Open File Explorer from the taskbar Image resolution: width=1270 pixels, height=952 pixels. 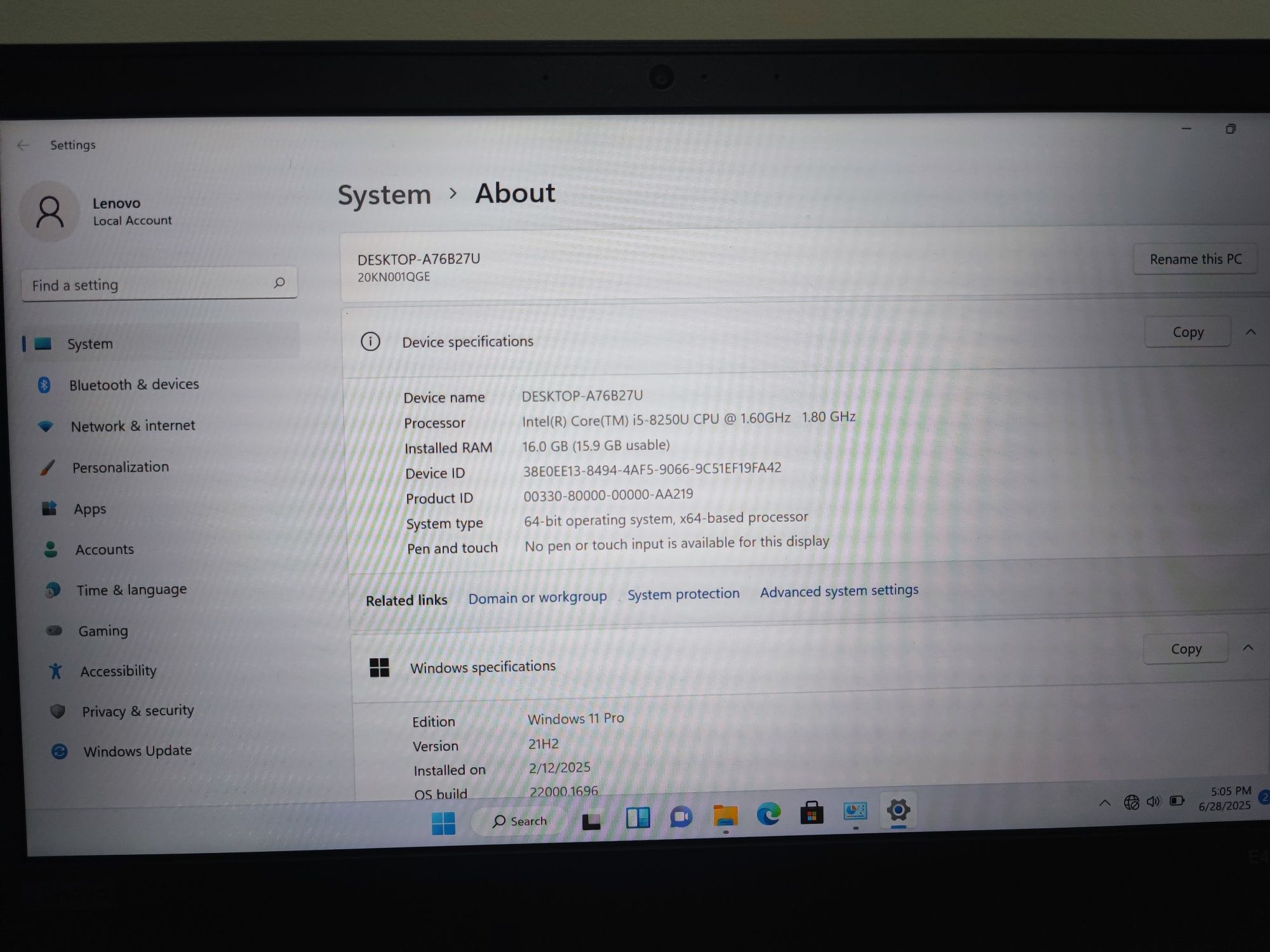click(x=725, y=816)
